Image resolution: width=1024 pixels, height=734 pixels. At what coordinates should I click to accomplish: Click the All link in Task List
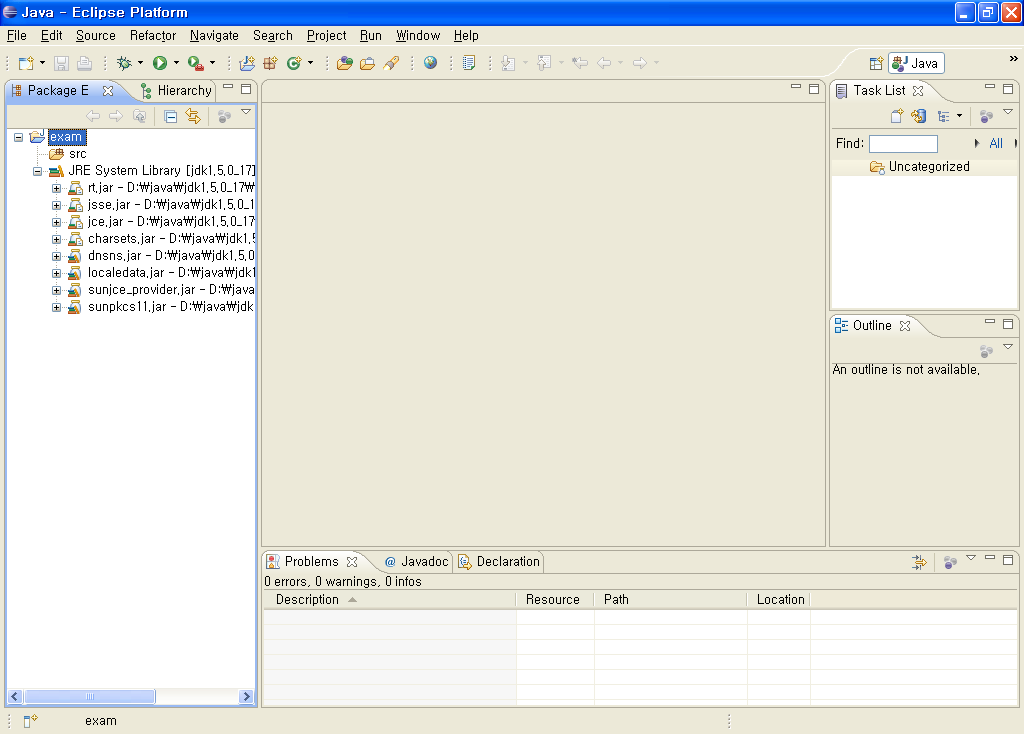click(x=996, y=144)
